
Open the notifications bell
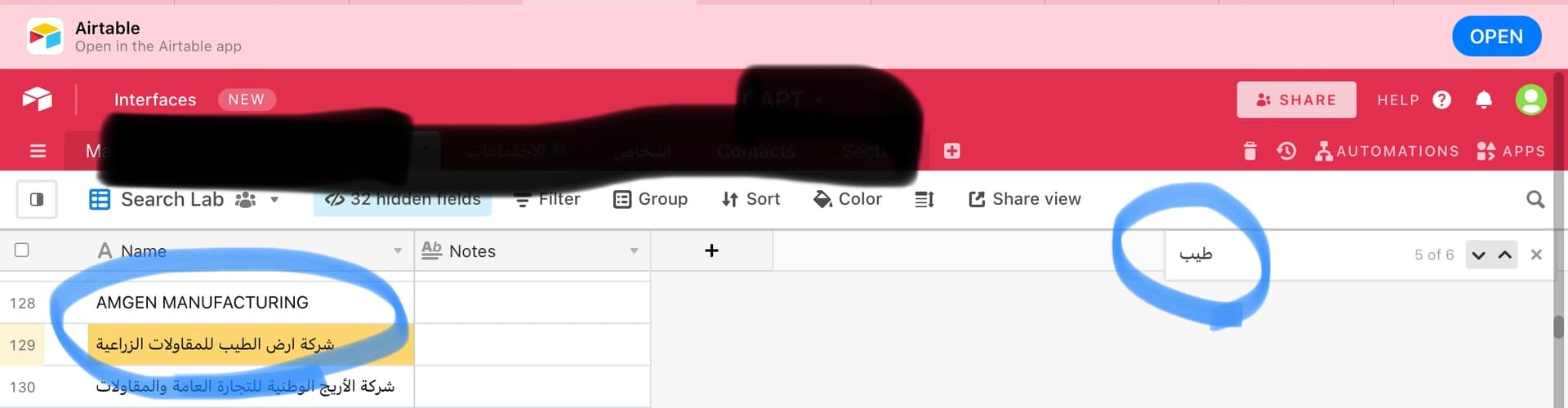pyautogui.click(x=1484, y=100)
